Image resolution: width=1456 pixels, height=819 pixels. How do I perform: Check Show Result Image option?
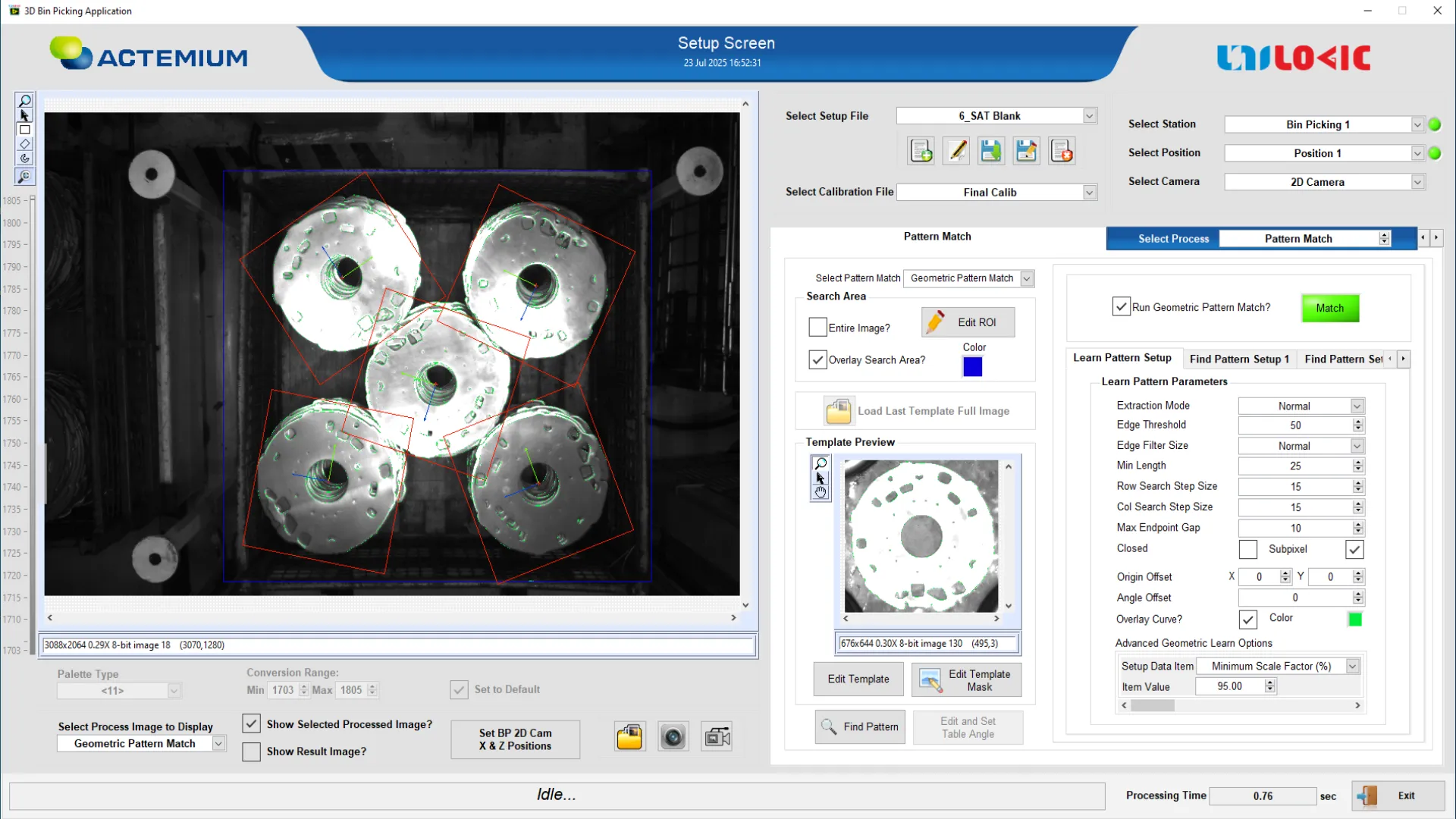[252, 752]
